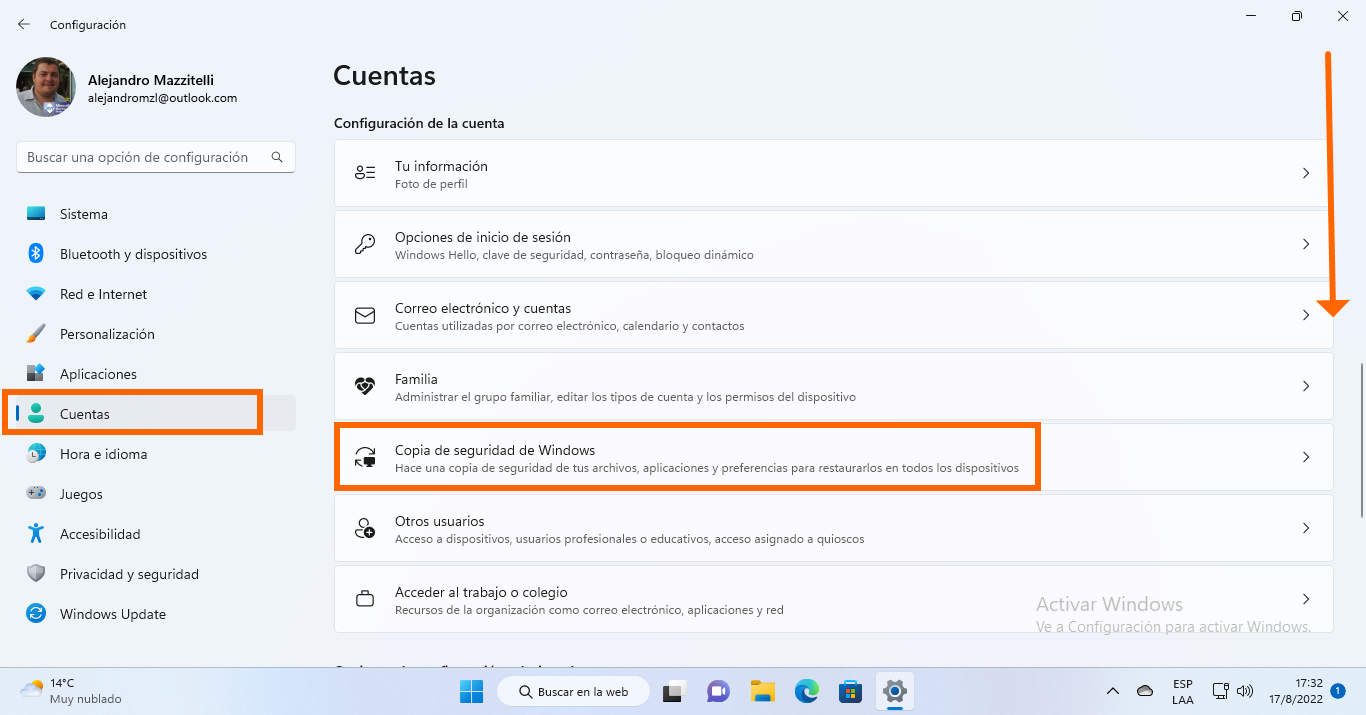This screenshot has width=1366, height=715.
Task: Open the clock showing 17:32 date panel
Action: [x=1296, y=691]
